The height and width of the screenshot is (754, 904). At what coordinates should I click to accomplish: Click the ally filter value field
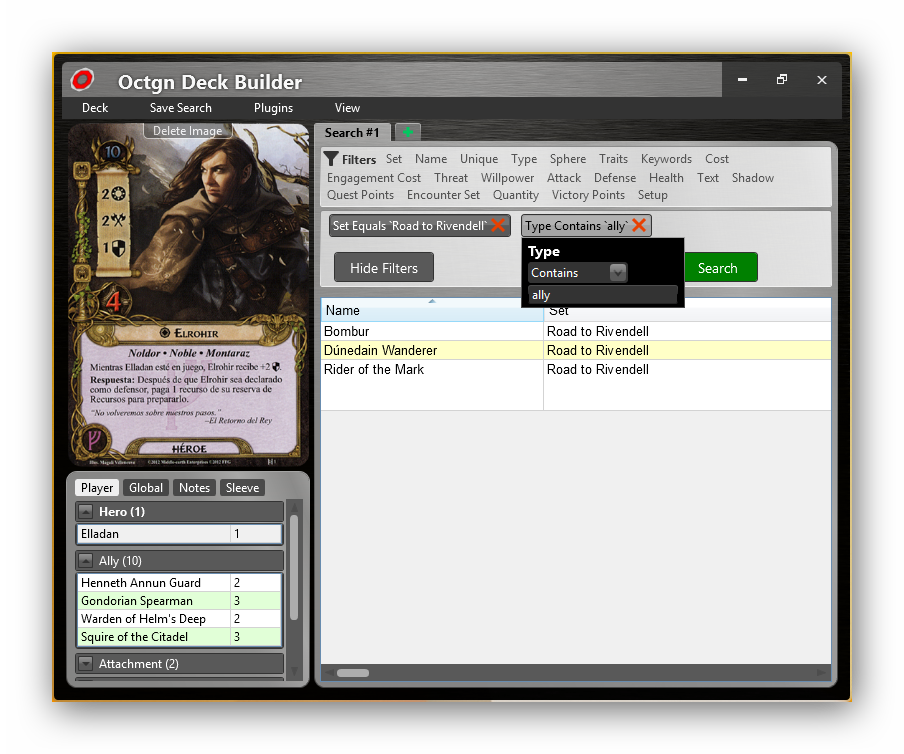tap(602, 295)
